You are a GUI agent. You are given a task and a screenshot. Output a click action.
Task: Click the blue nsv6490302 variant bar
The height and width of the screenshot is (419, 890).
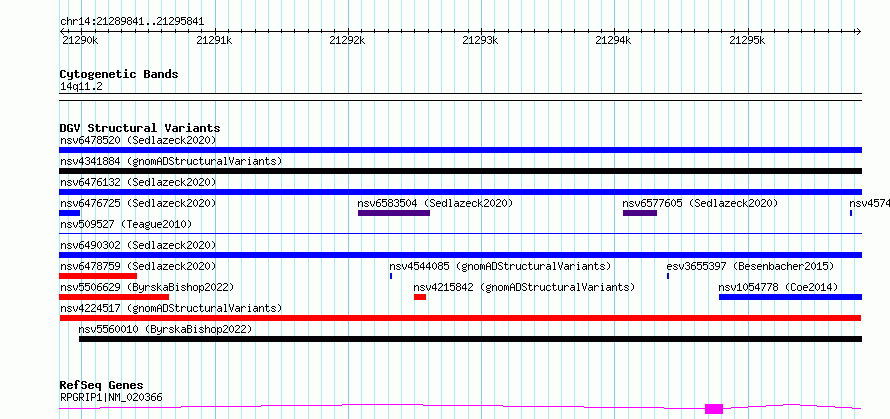click(460, 255)
